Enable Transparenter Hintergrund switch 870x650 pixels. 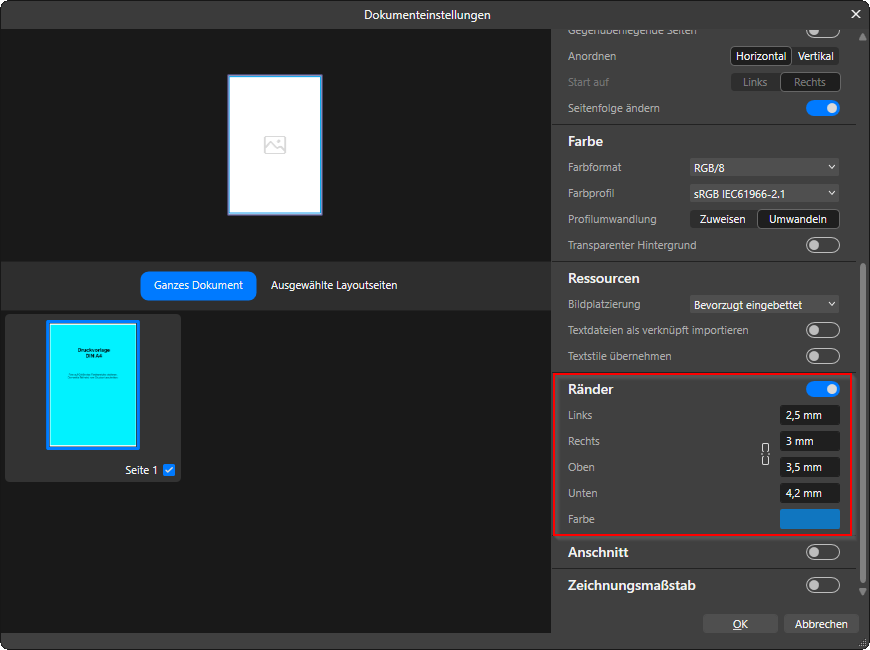pyautogui.click(x=823, y=245)
